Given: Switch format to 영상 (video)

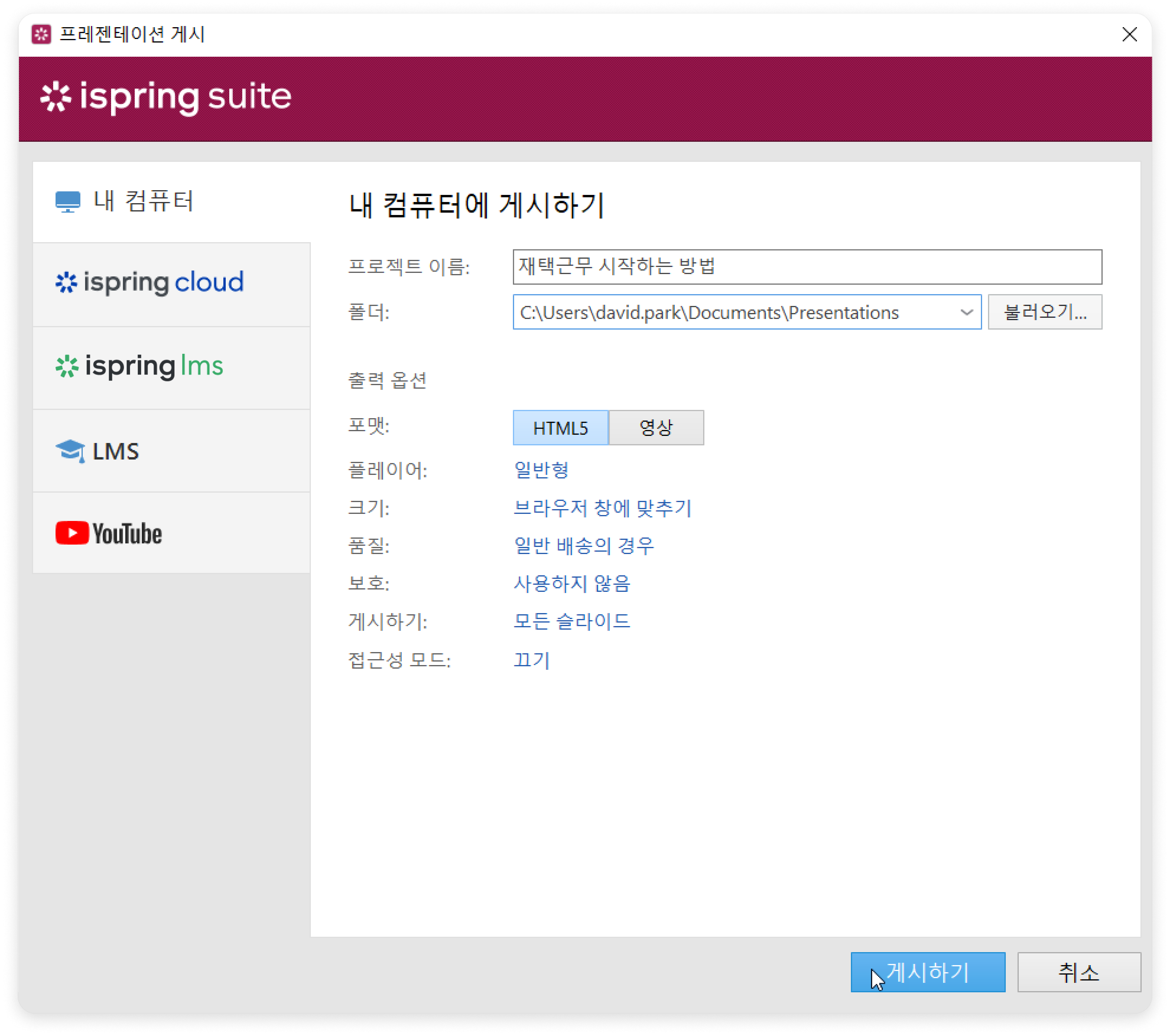Looking at the screenshot, I should (656, 428).
